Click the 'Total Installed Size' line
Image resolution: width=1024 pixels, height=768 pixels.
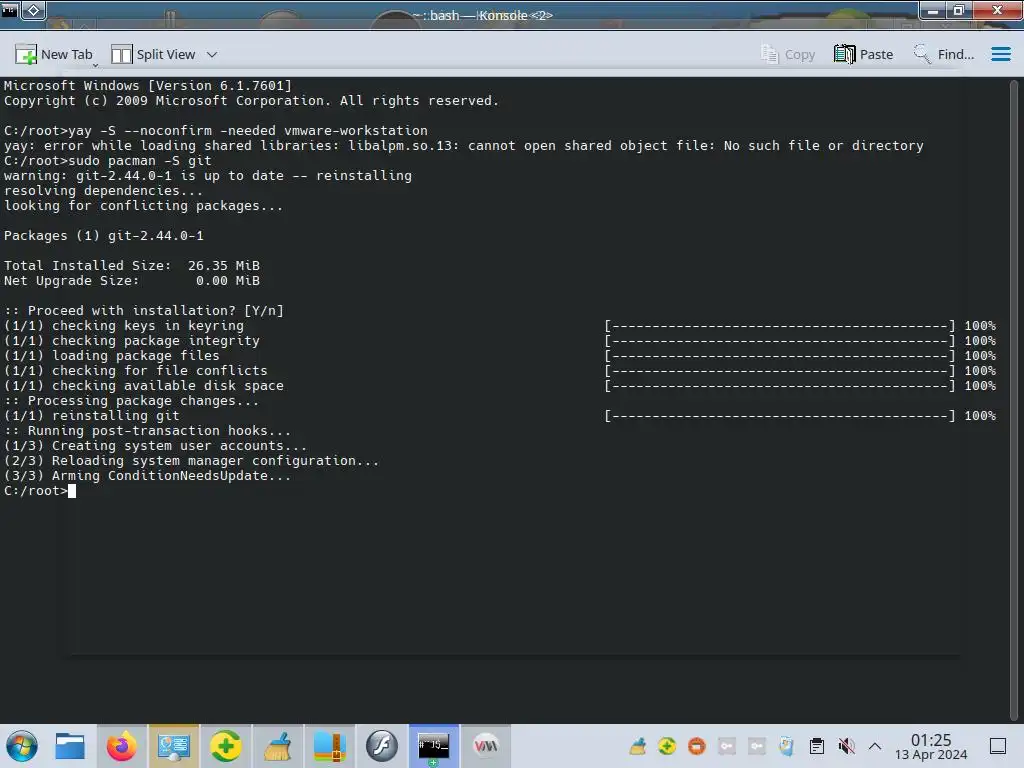point(132,266)
